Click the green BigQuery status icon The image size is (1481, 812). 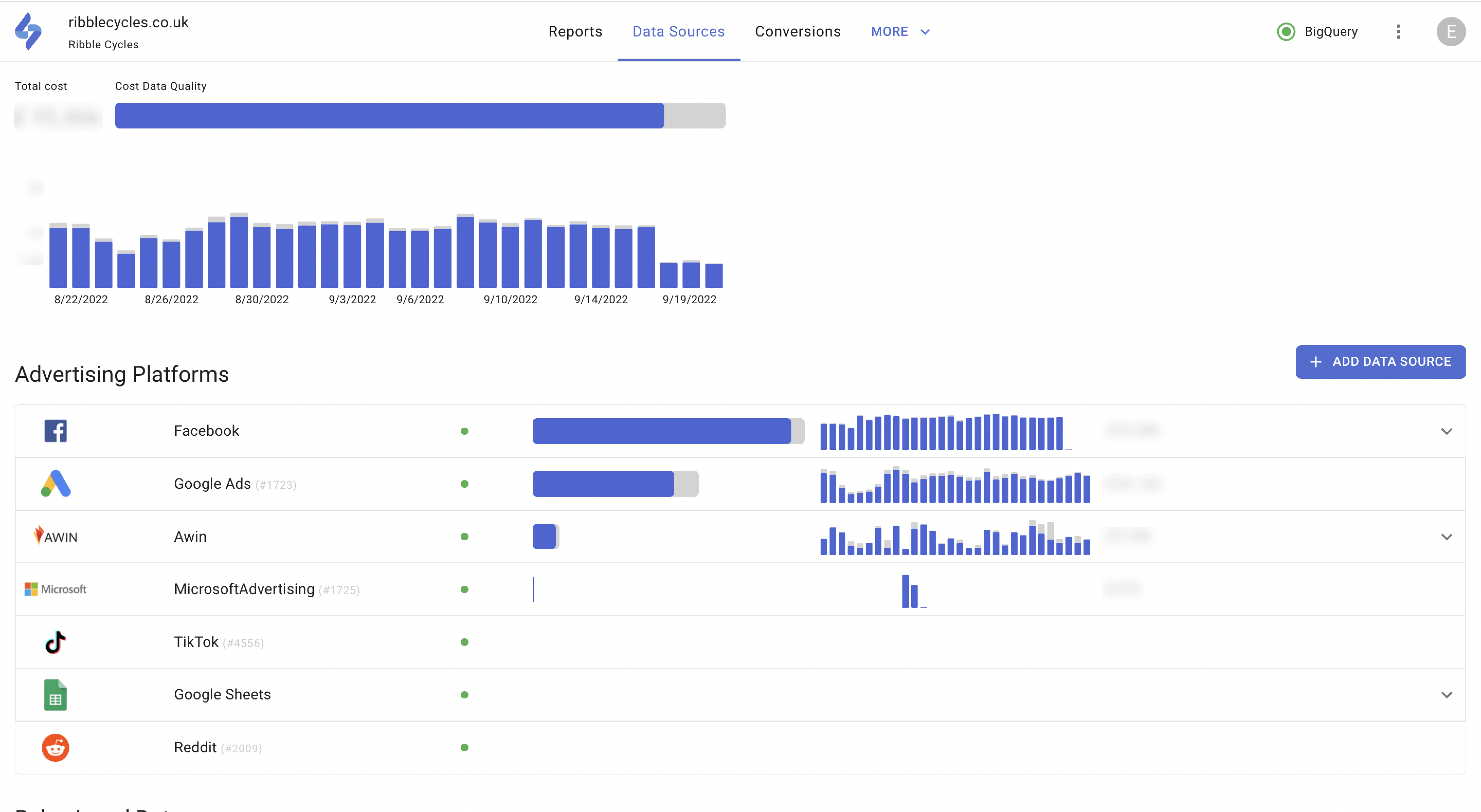click(1286, 32)
